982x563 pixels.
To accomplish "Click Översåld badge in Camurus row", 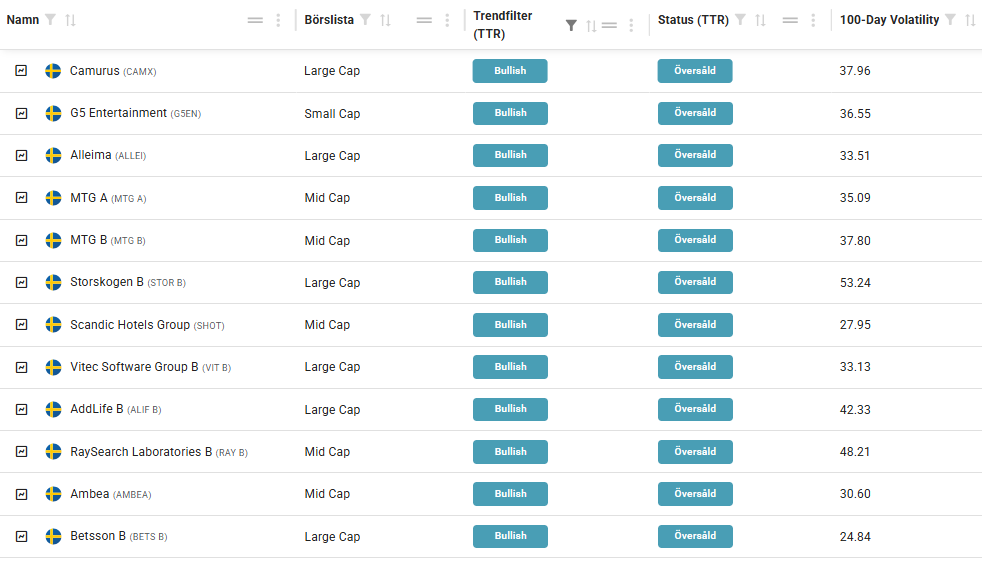I will pos(695,71).
